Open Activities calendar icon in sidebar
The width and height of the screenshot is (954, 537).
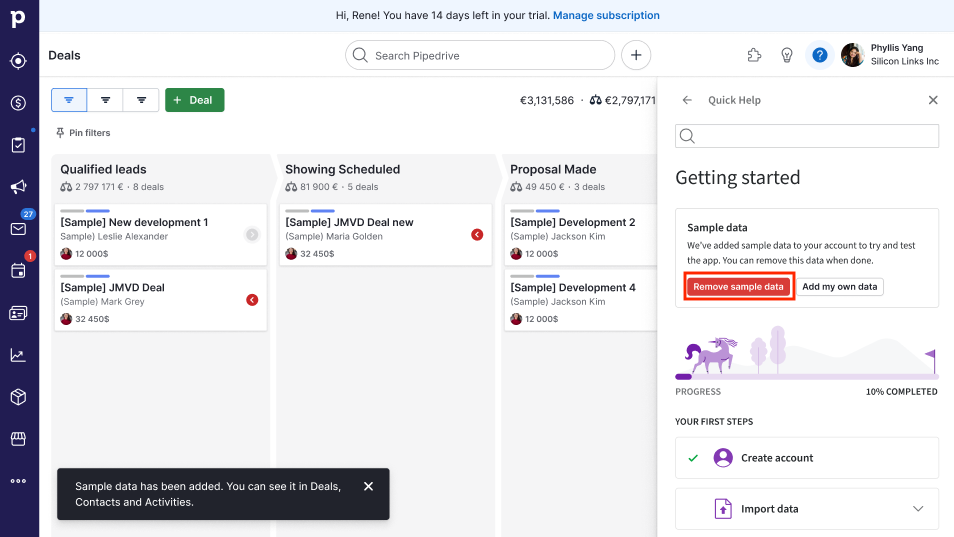tap(18, 271)
